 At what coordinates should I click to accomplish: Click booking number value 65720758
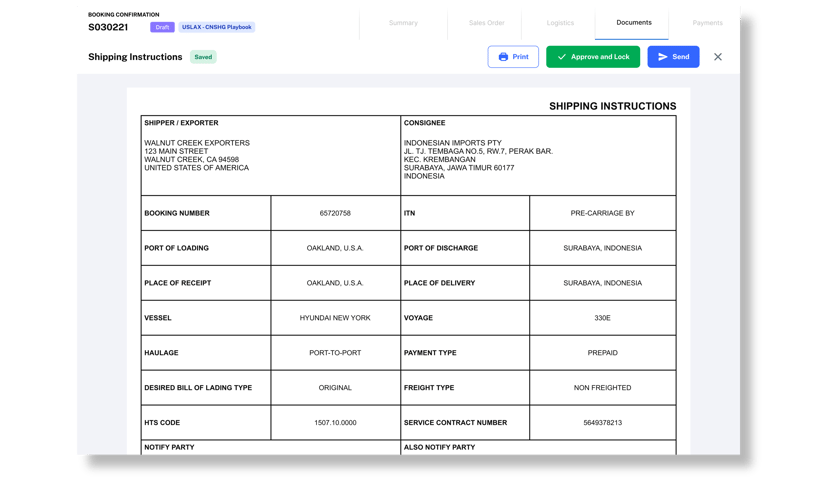[x=335, y=213]
